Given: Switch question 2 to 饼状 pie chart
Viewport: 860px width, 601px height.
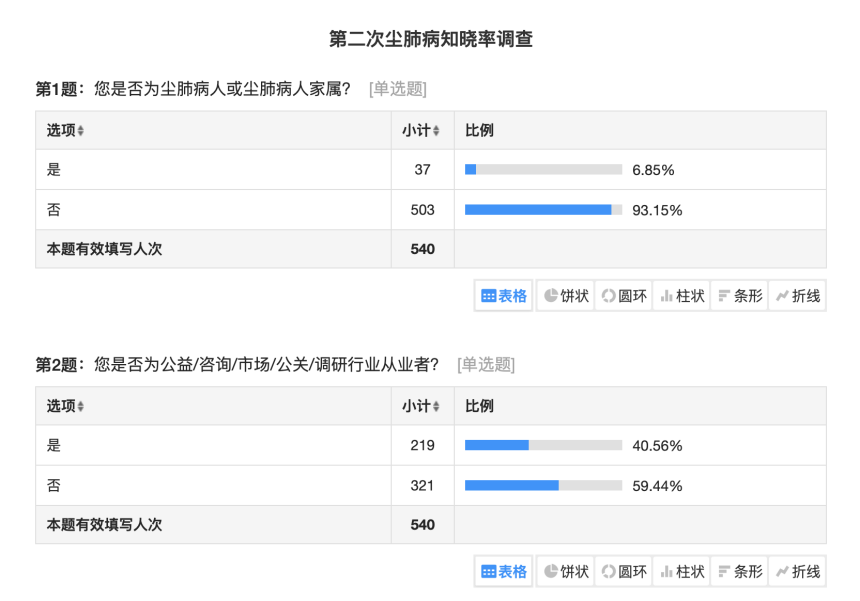Looking at the screenshot, I should click(565, 572).
